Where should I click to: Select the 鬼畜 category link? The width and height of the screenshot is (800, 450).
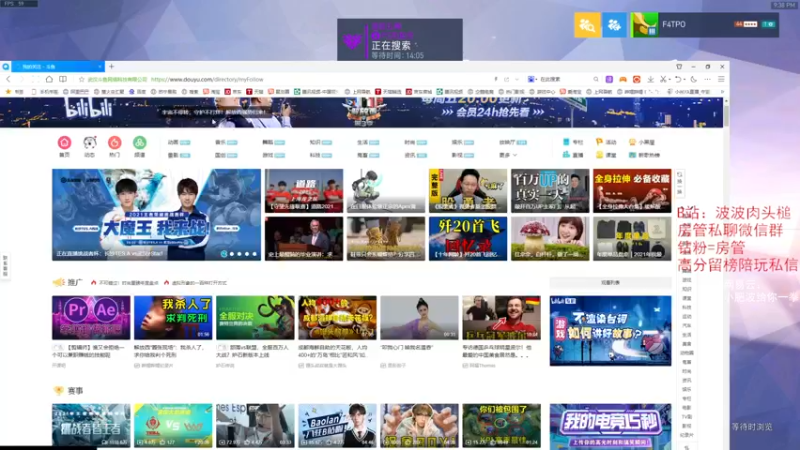tap(368, 155)
